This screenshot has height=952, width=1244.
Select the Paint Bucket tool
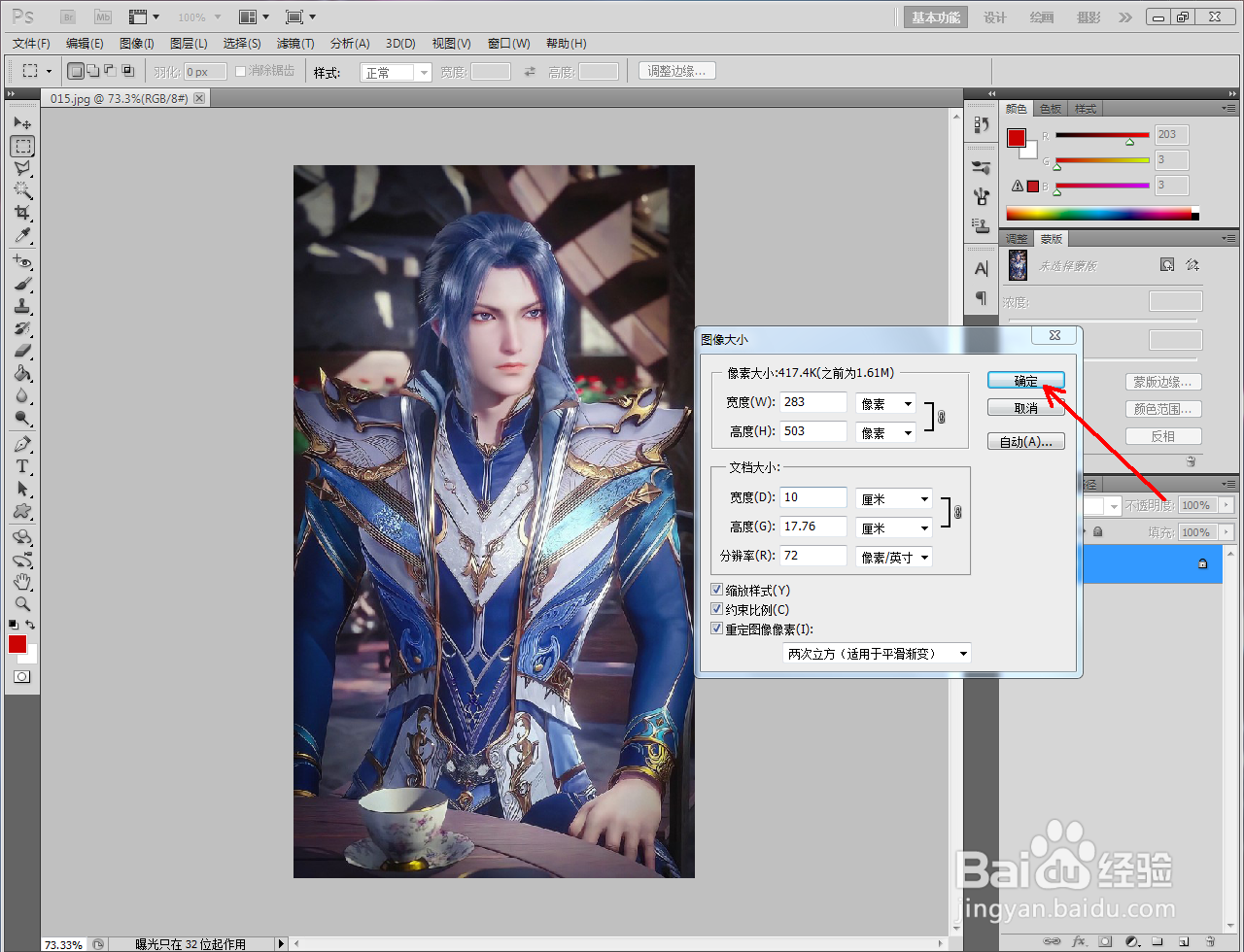pos(22,374)
